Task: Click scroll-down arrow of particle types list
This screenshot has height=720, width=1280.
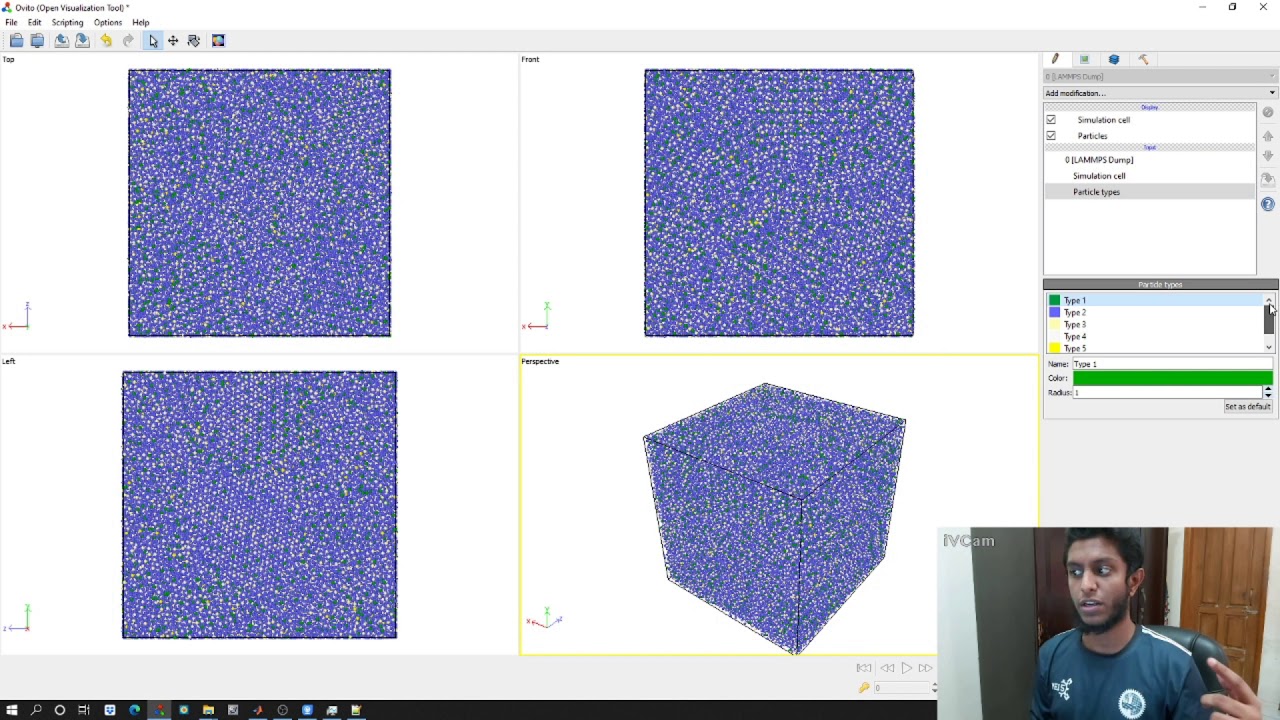Action: click(1269, 348)
